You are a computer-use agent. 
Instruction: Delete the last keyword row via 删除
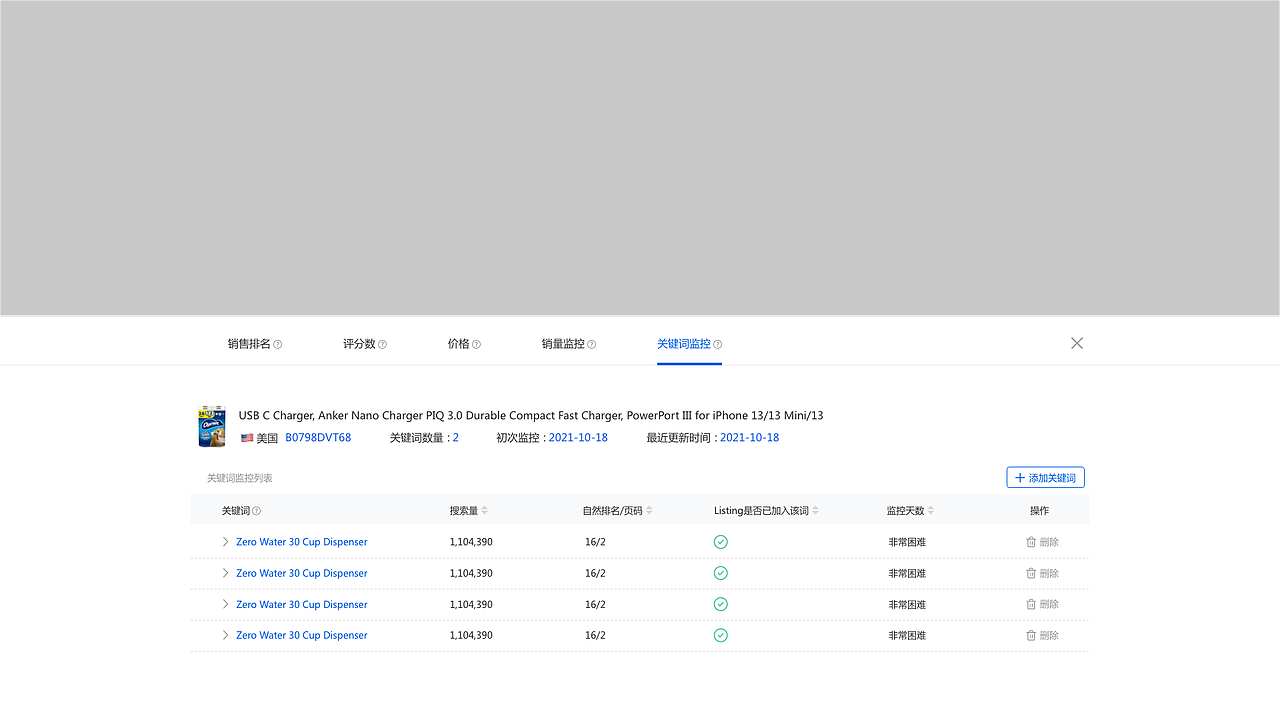click(x=1042, y=635)
